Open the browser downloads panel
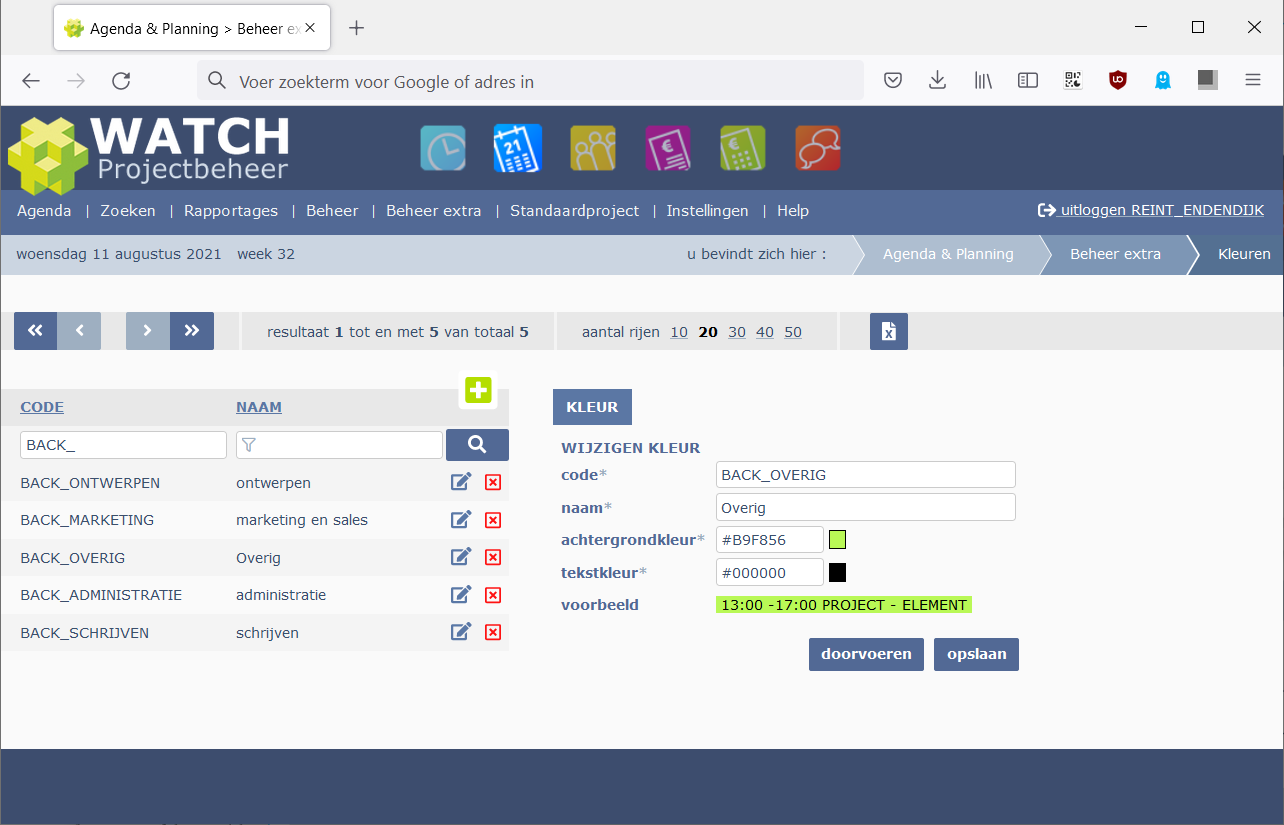The image size is (1284, 825). pyautogui.click(x=937, y=80)
